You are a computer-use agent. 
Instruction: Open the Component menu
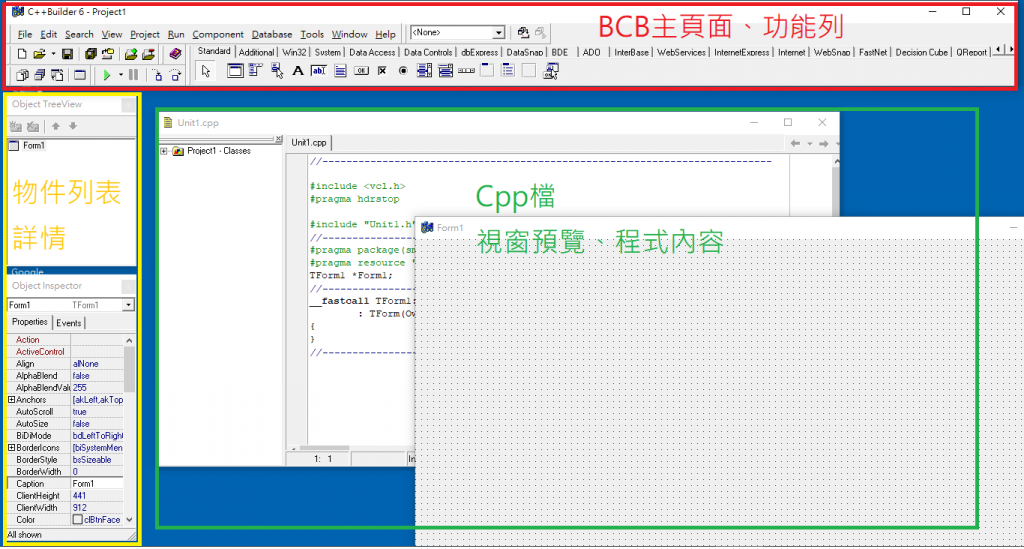217,34
